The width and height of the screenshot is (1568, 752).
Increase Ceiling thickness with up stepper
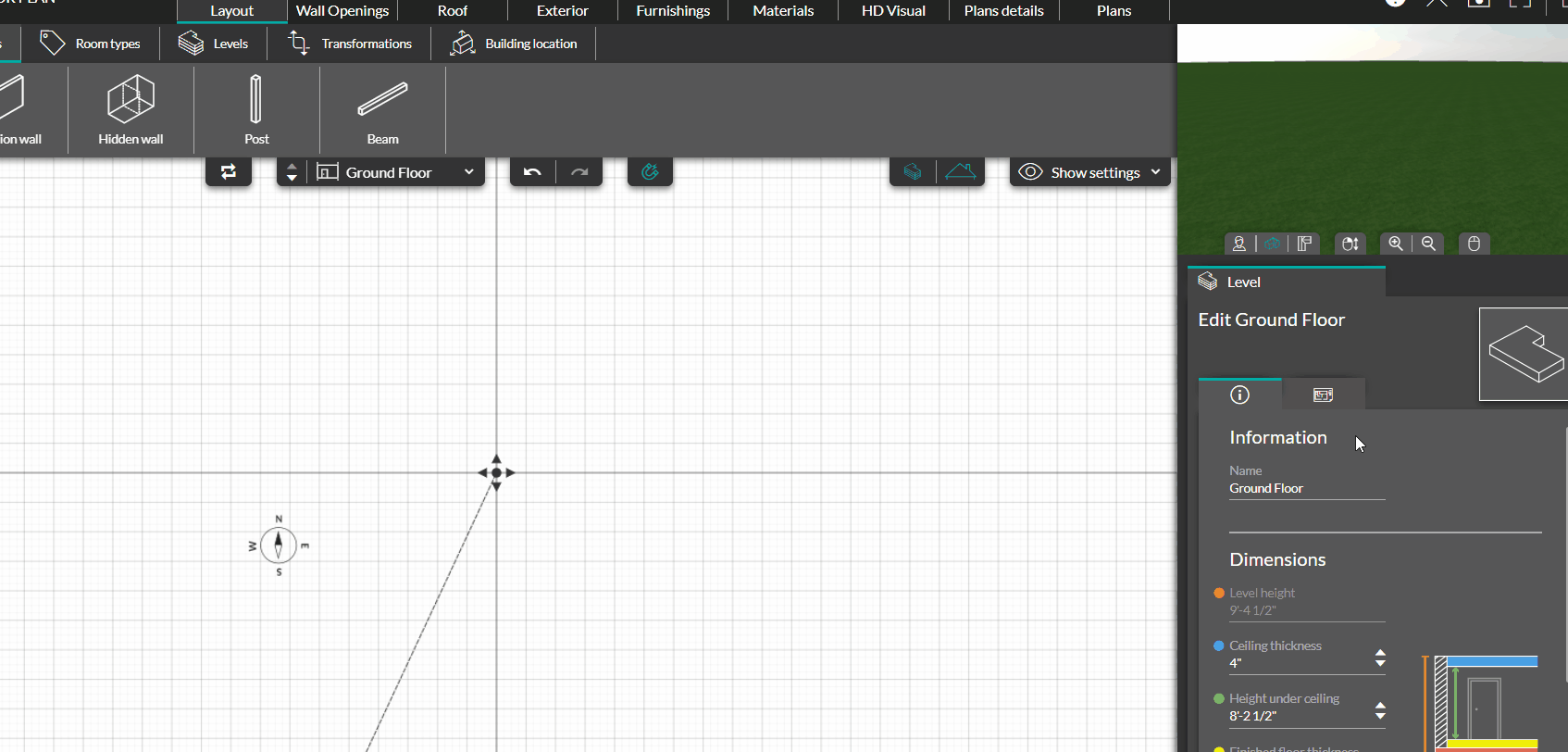click(x=1380, y=653)
